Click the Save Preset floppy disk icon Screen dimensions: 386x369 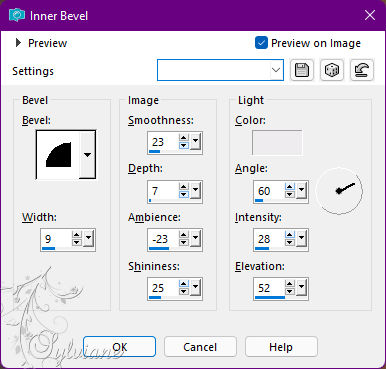[x=302, y=70]
